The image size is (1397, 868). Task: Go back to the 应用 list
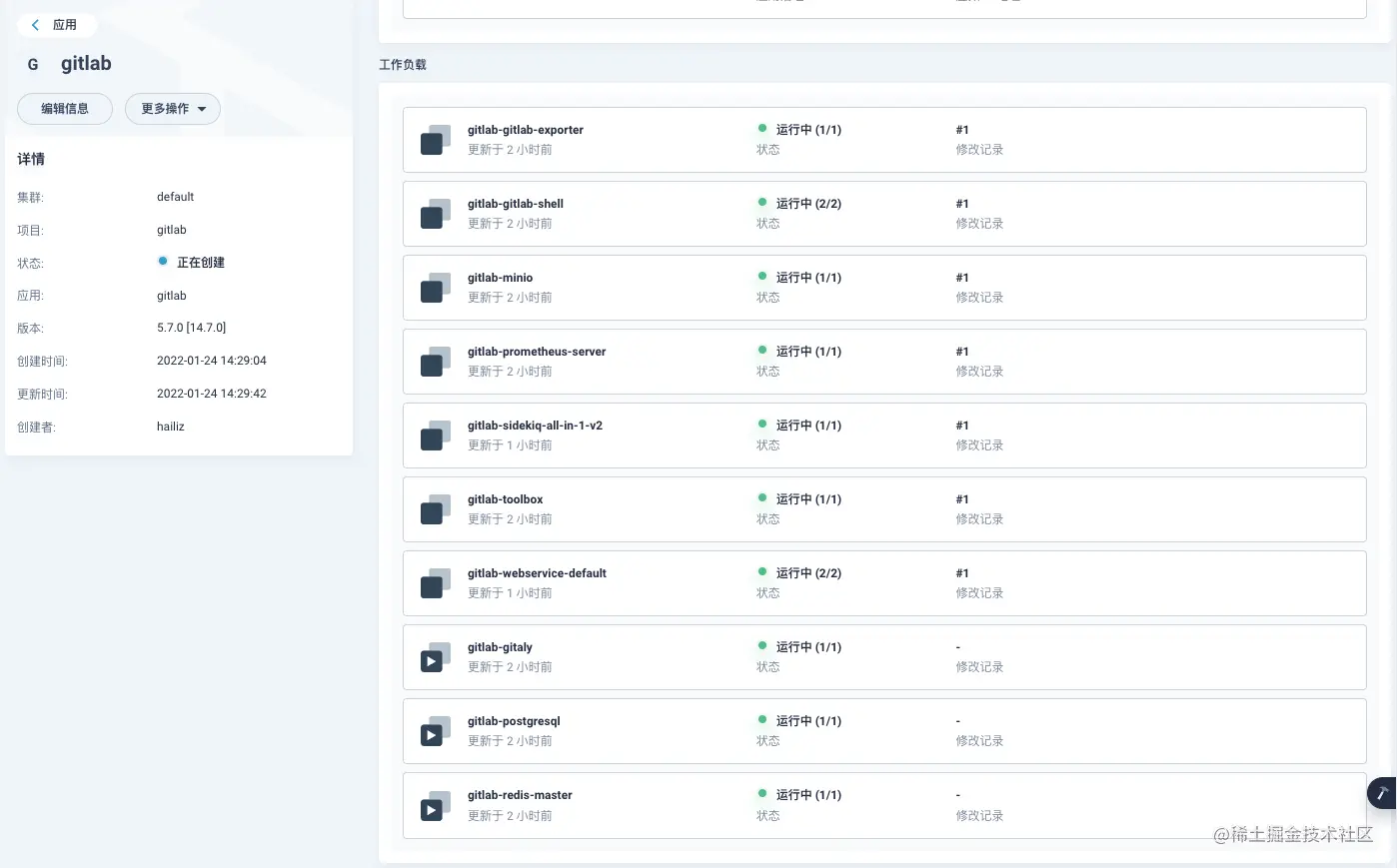[56, 25]
